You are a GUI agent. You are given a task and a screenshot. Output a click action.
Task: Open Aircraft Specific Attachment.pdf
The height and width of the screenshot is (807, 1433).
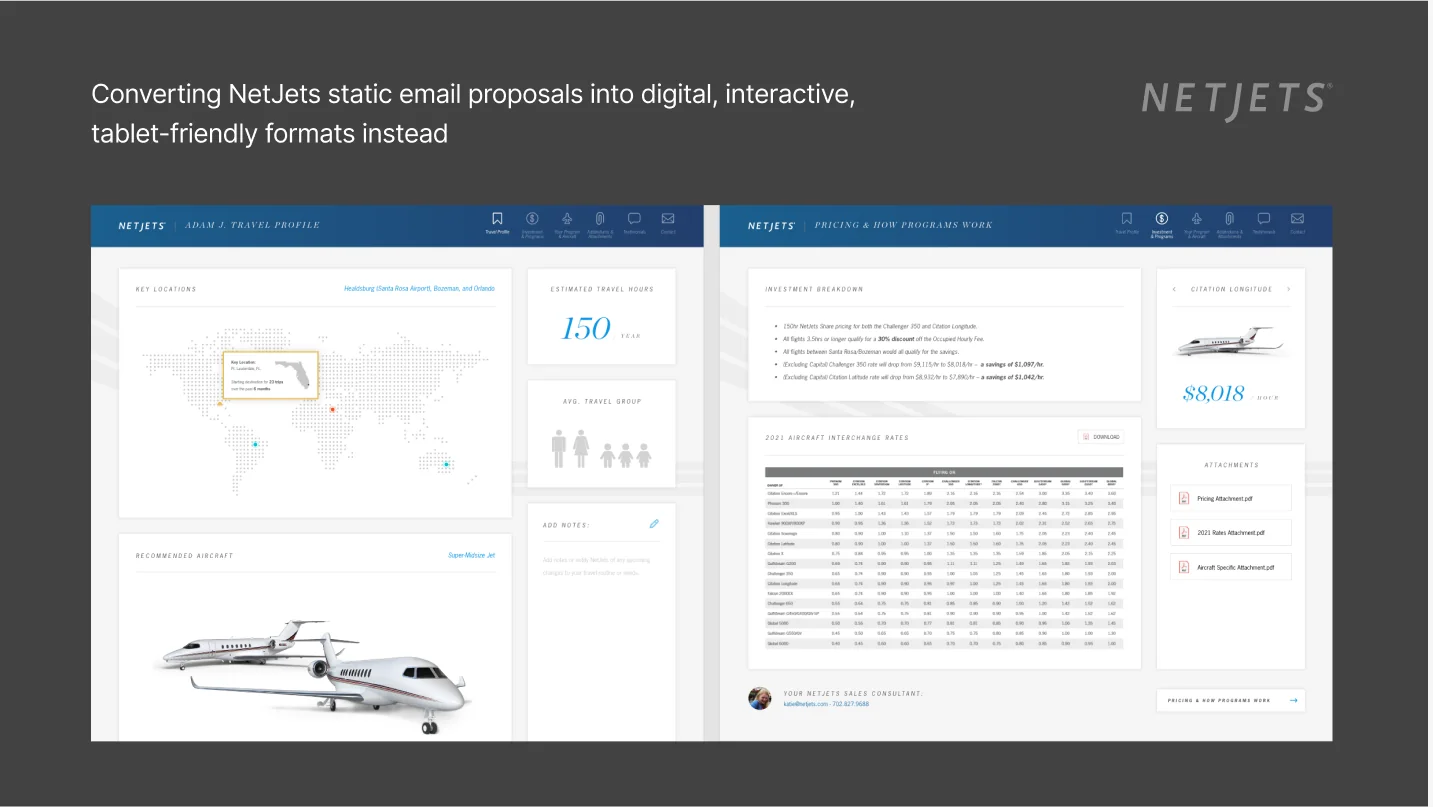1230,567
